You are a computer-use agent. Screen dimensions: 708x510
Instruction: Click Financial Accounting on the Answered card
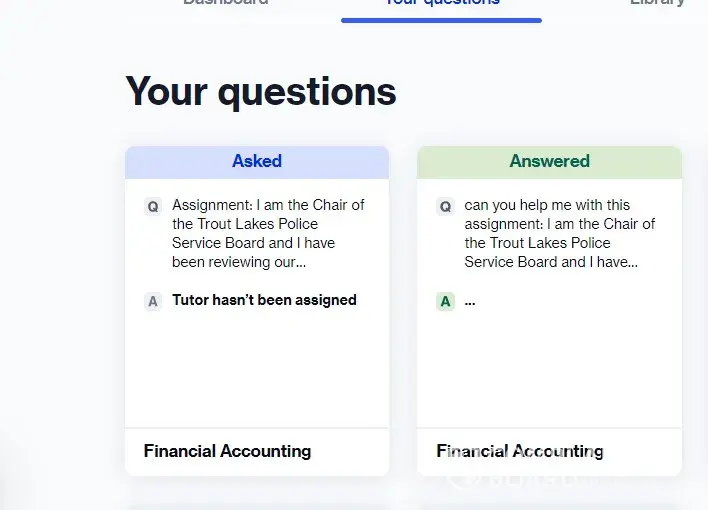(x=520, y=451)
